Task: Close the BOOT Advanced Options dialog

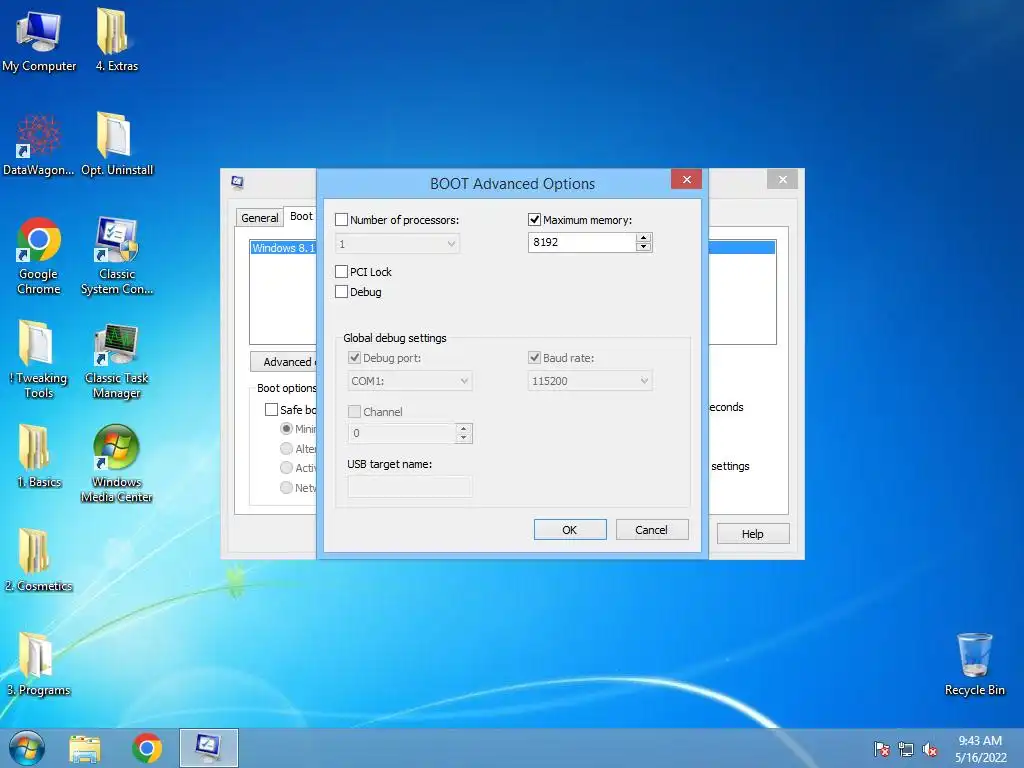Action: point(686,179)
